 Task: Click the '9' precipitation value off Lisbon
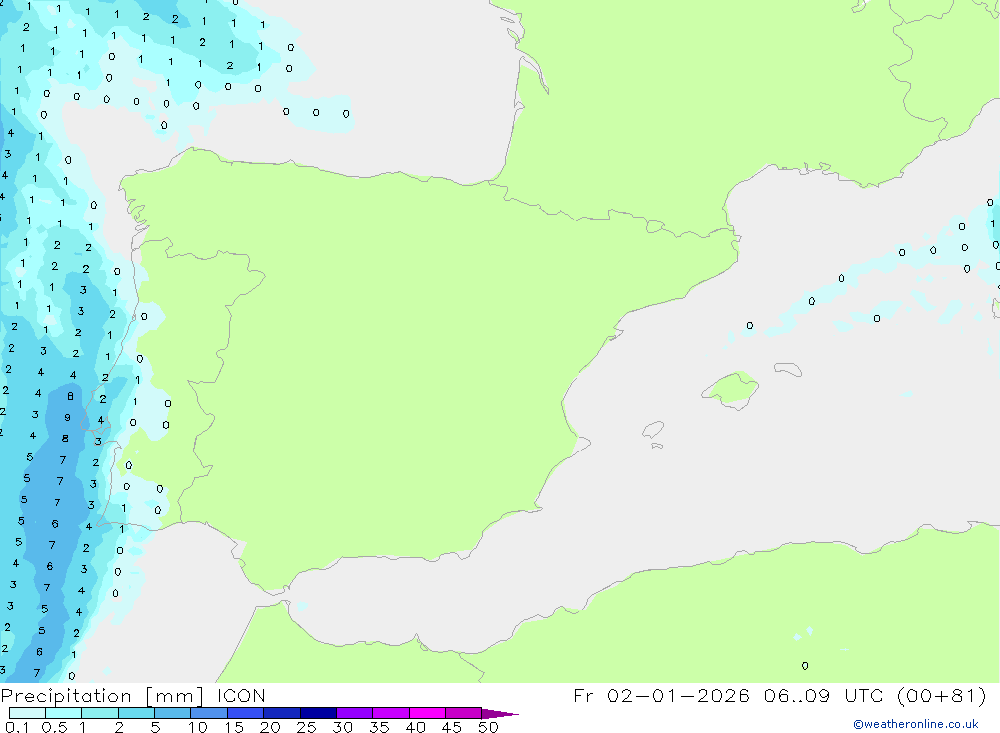click(67, 418)
